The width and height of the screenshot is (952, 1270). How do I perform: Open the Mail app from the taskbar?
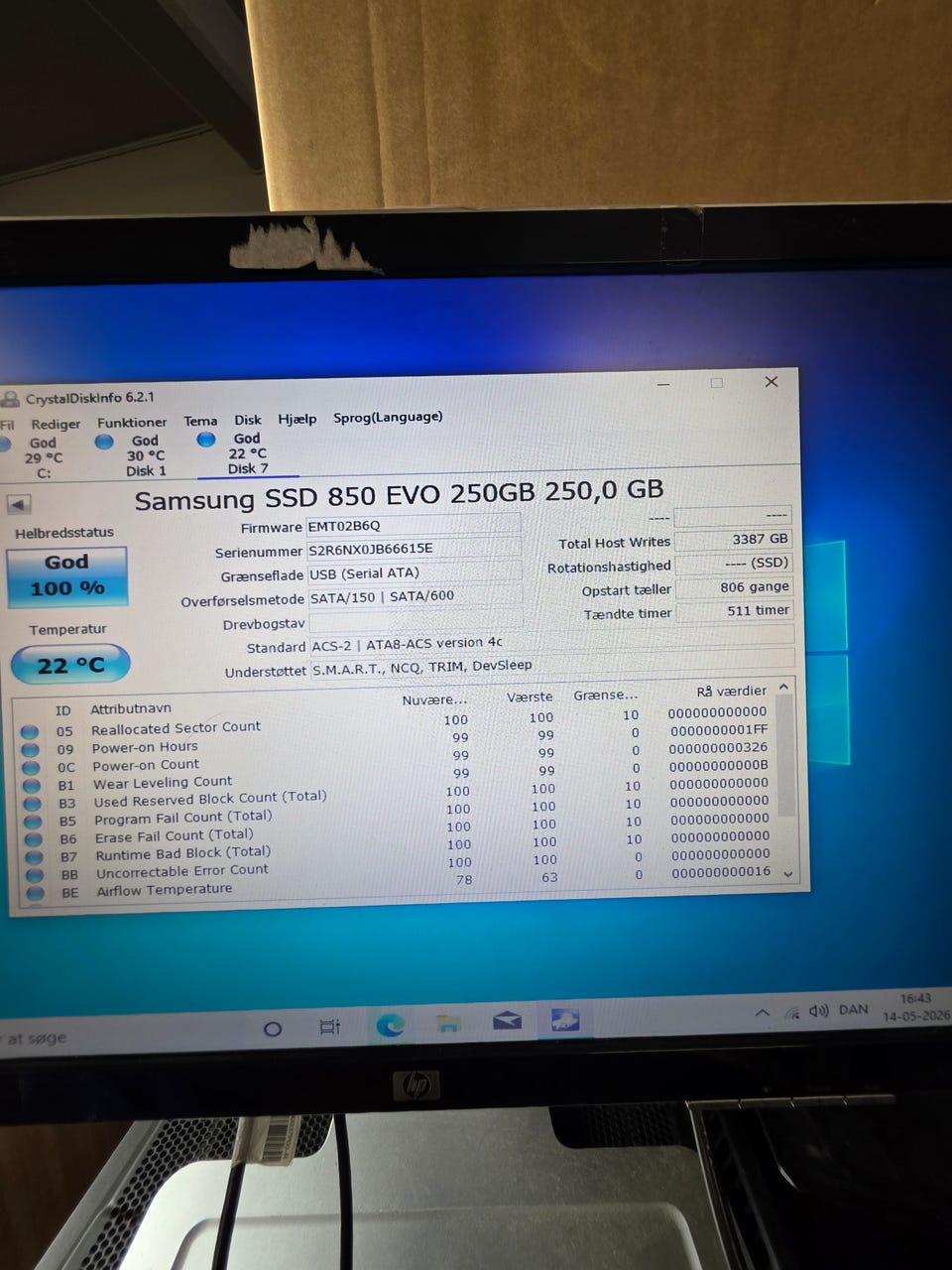(x=508, y=1021)
